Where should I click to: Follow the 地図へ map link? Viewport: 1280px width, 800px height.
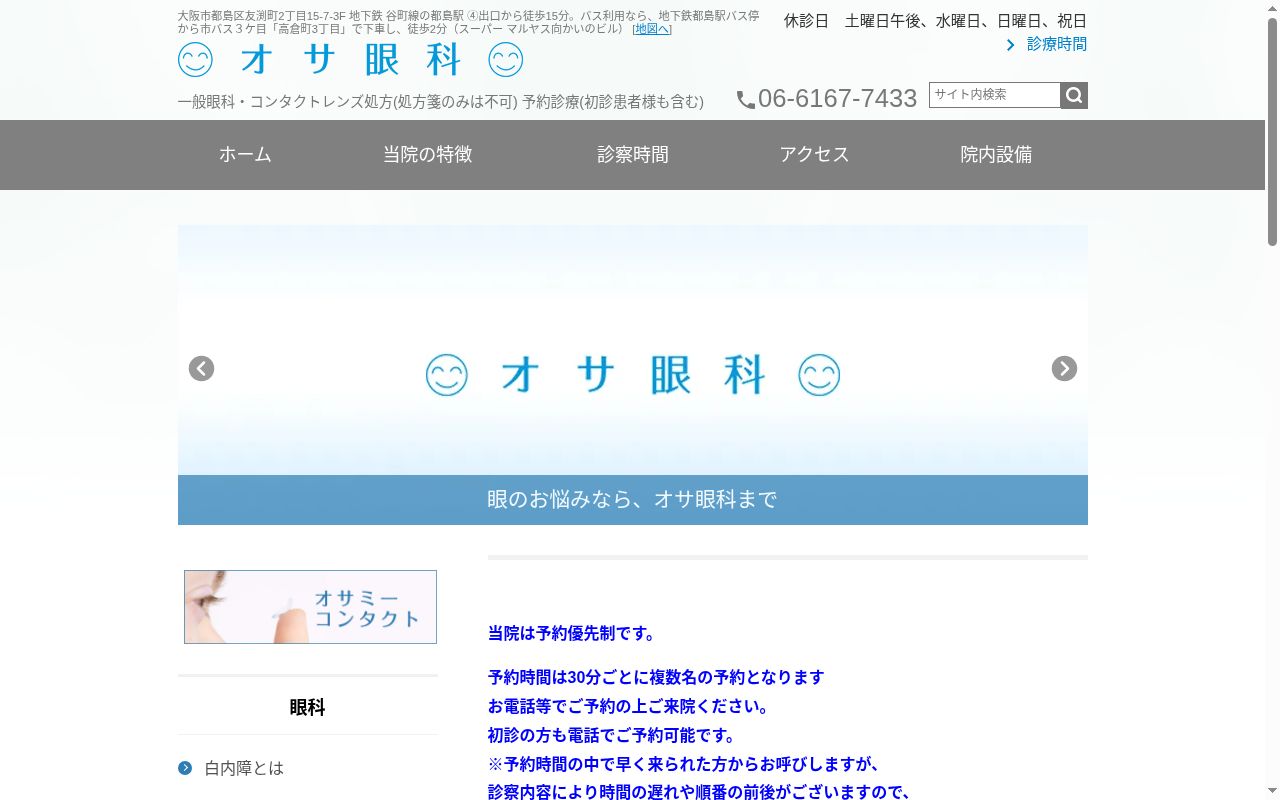(652, 29)
